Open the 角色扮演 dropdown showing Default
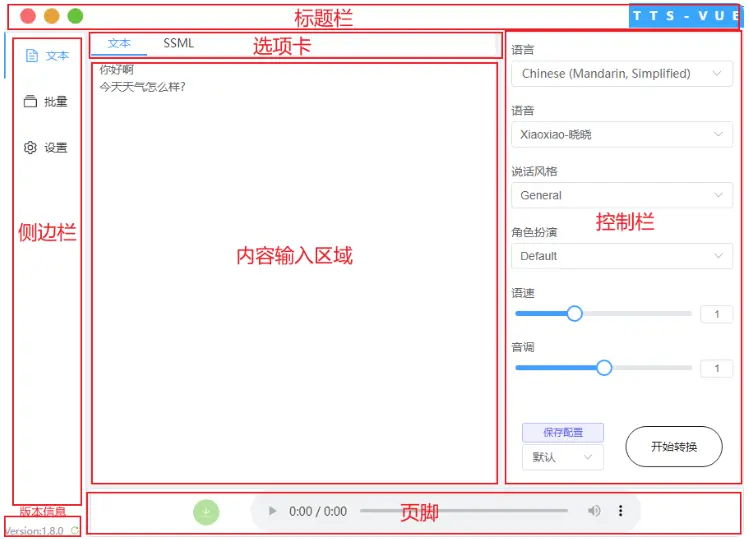The image size is (748, 539). point(621,256)
